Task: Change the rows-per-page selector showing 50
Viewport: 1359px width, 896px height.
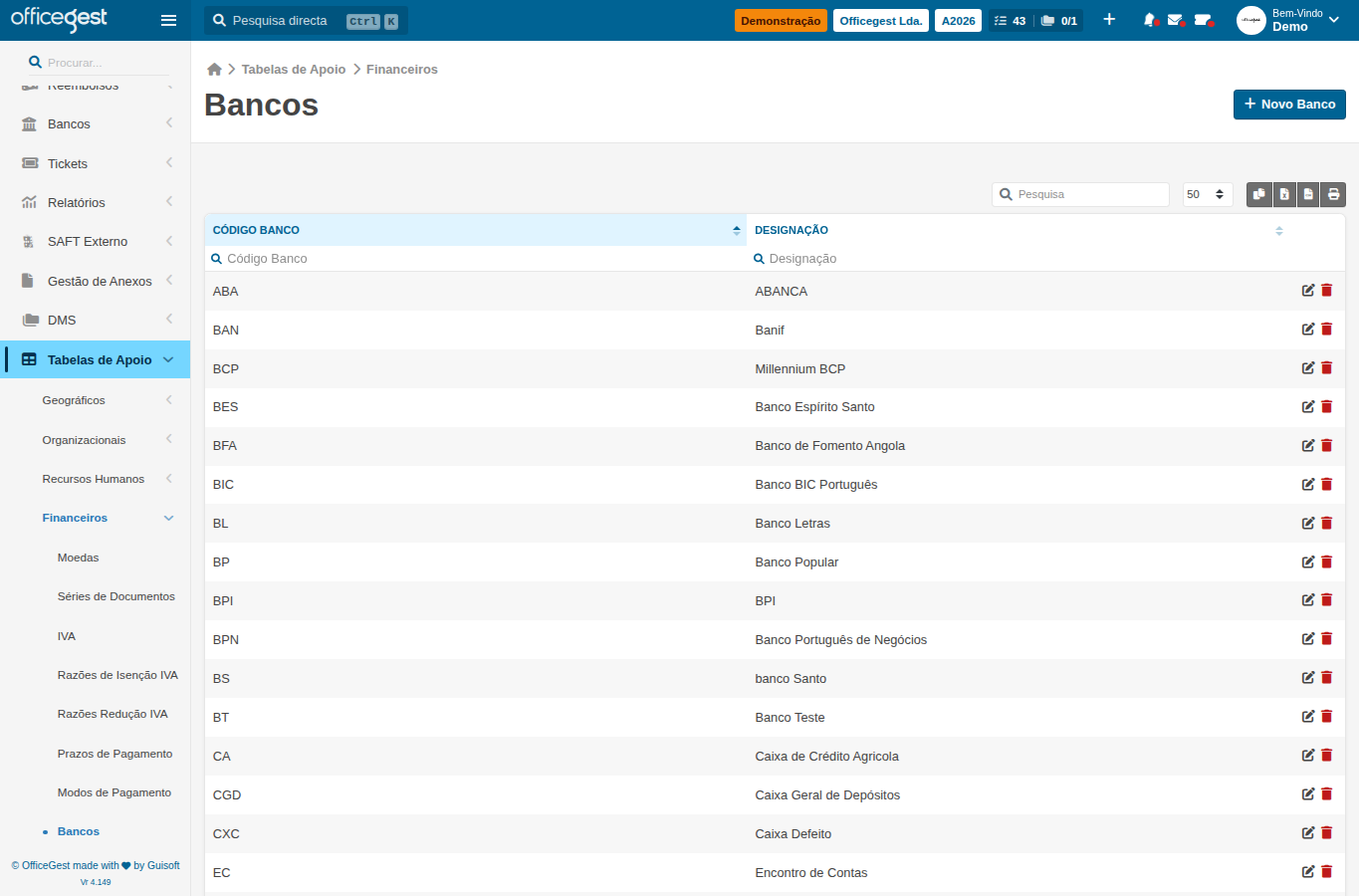Action: [x=1207, y=194]
